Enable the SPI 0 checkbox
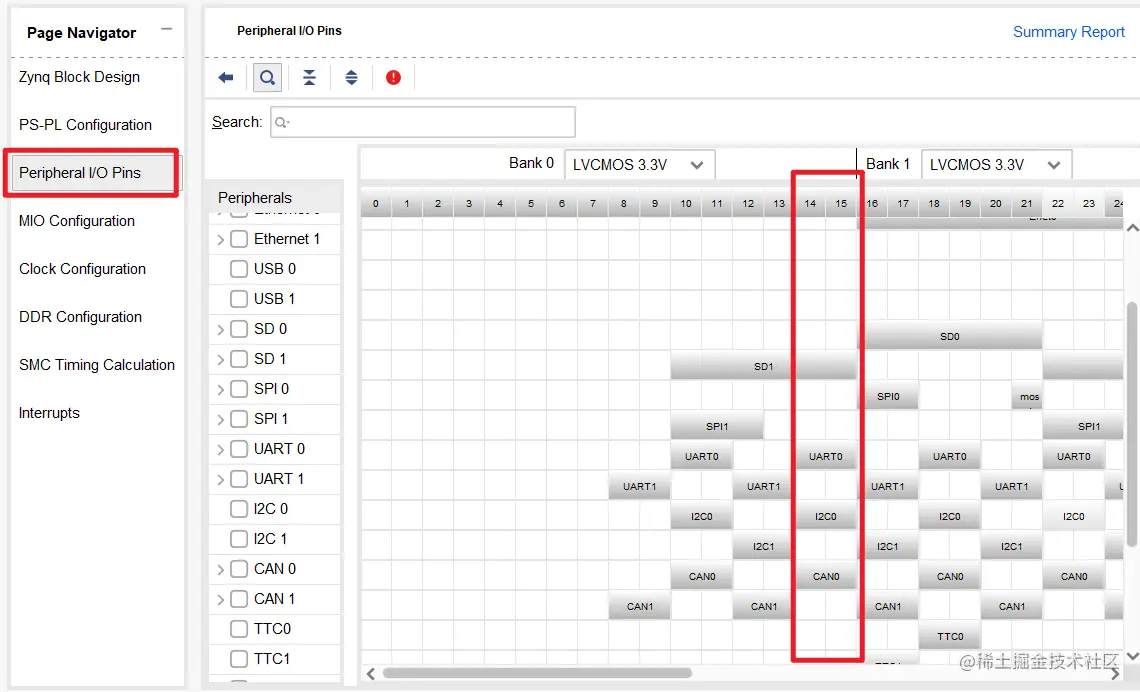The image size is (1140, 692). pos(239,389)
